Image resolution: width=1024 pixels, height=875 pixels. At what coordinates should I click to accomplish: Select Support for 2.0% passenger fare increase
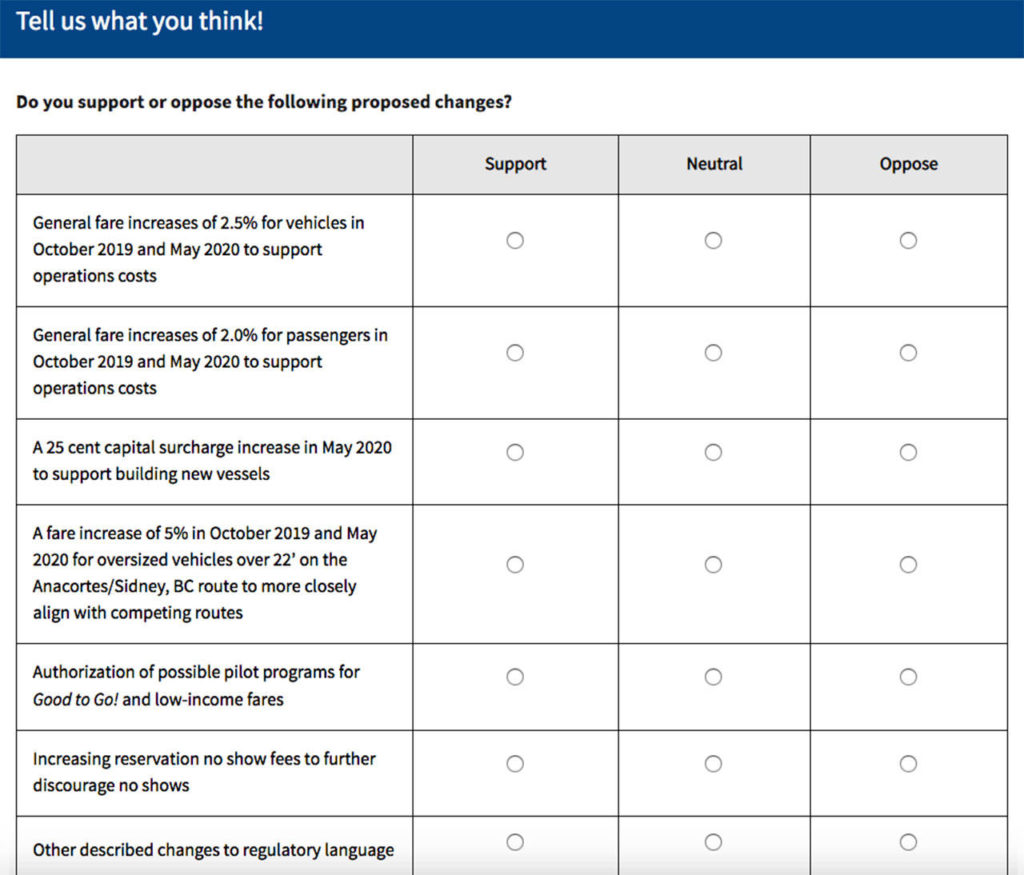coord(515,352)
